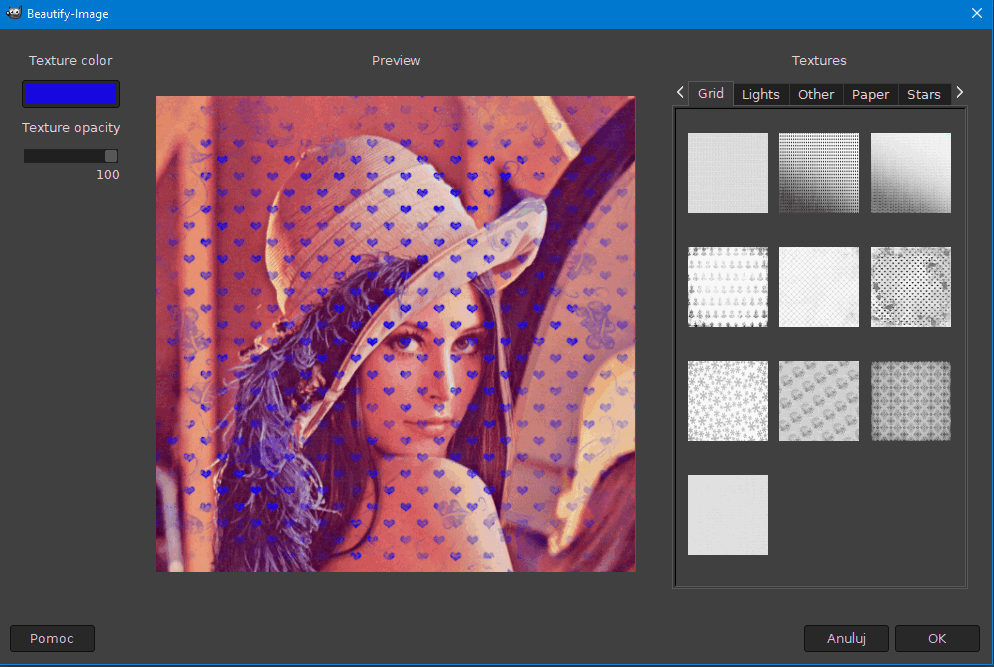The width and height of the screenshot is (994, 667).
Task: Open the Other textures tab
Action: tap(816, 94)
